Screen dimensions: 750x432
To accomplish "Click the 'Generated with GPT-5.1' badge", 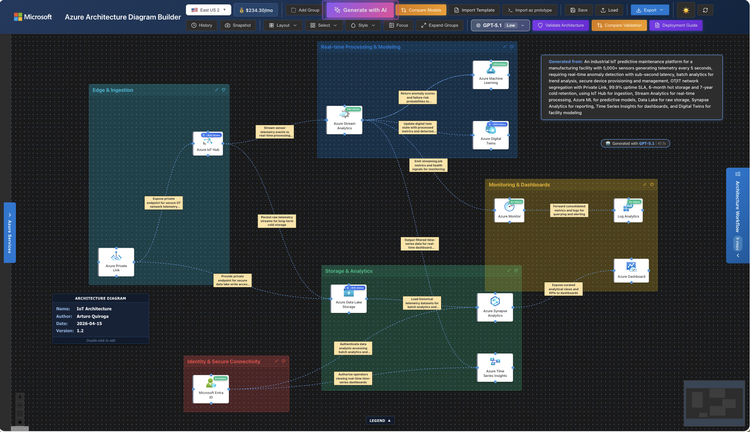I will (635, 144).
